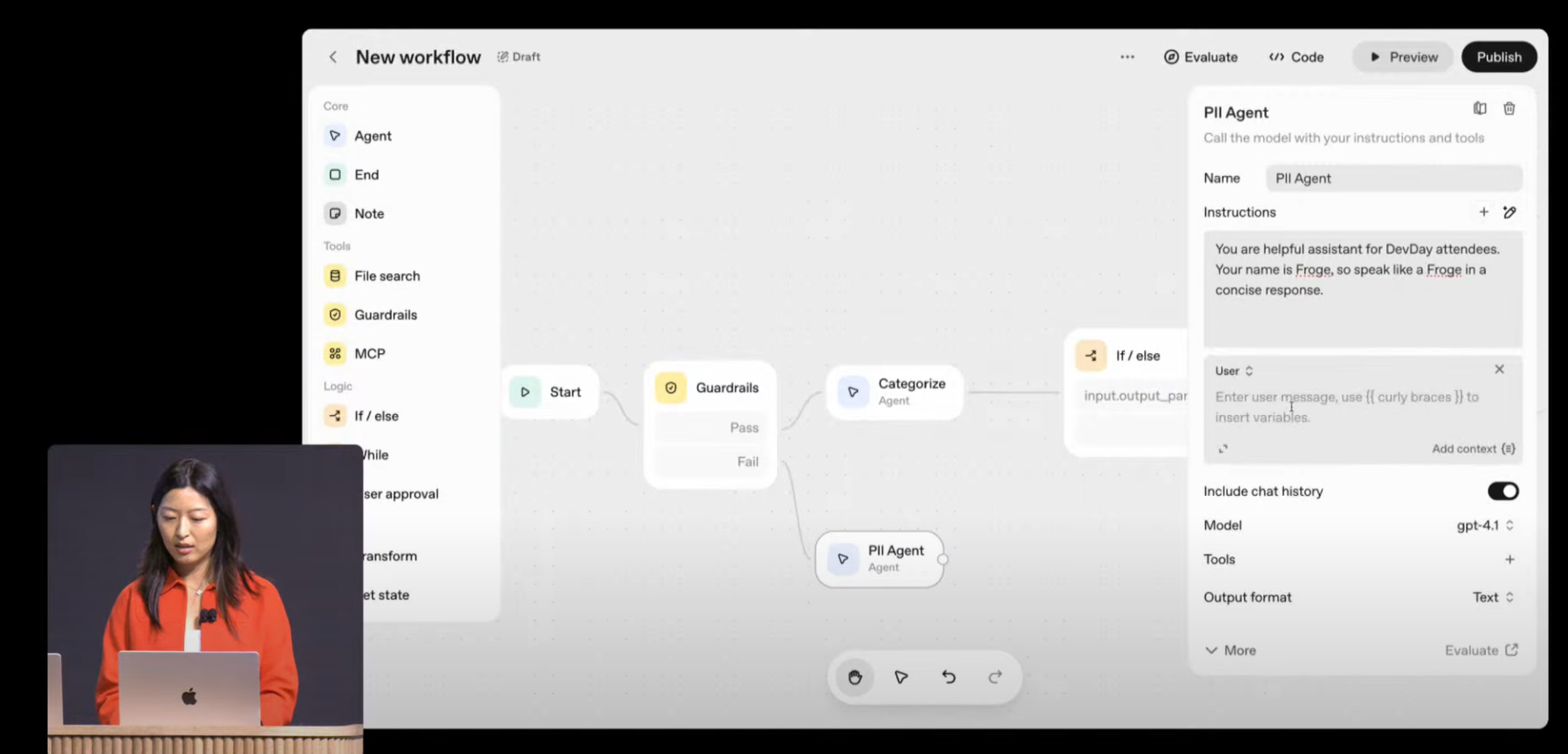Click the user message input box
Screen dimensions: 1568x754
click(1363, 407)
